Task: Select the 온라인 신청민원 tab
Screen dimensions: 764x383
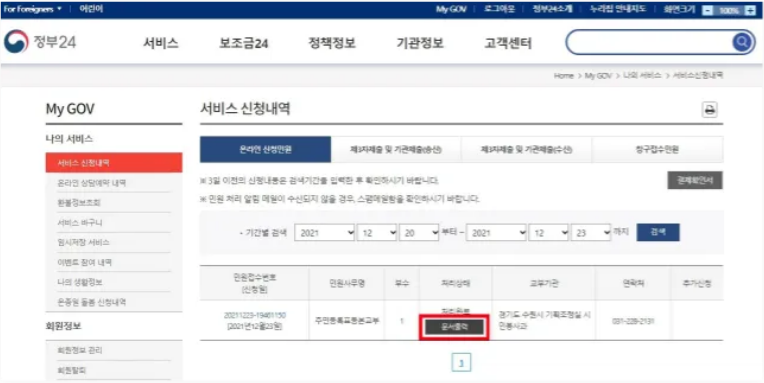Action: (x=266, y=150)
